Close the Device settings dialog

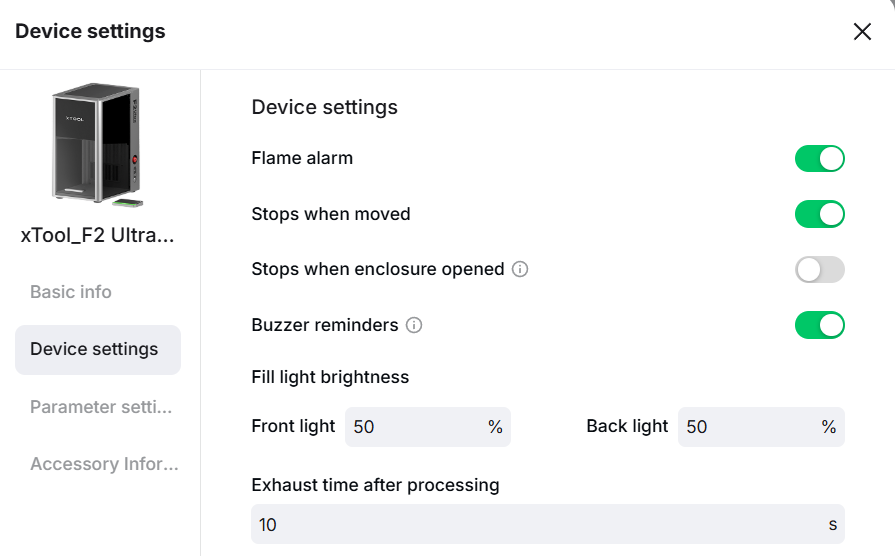[x=862, y=32]
